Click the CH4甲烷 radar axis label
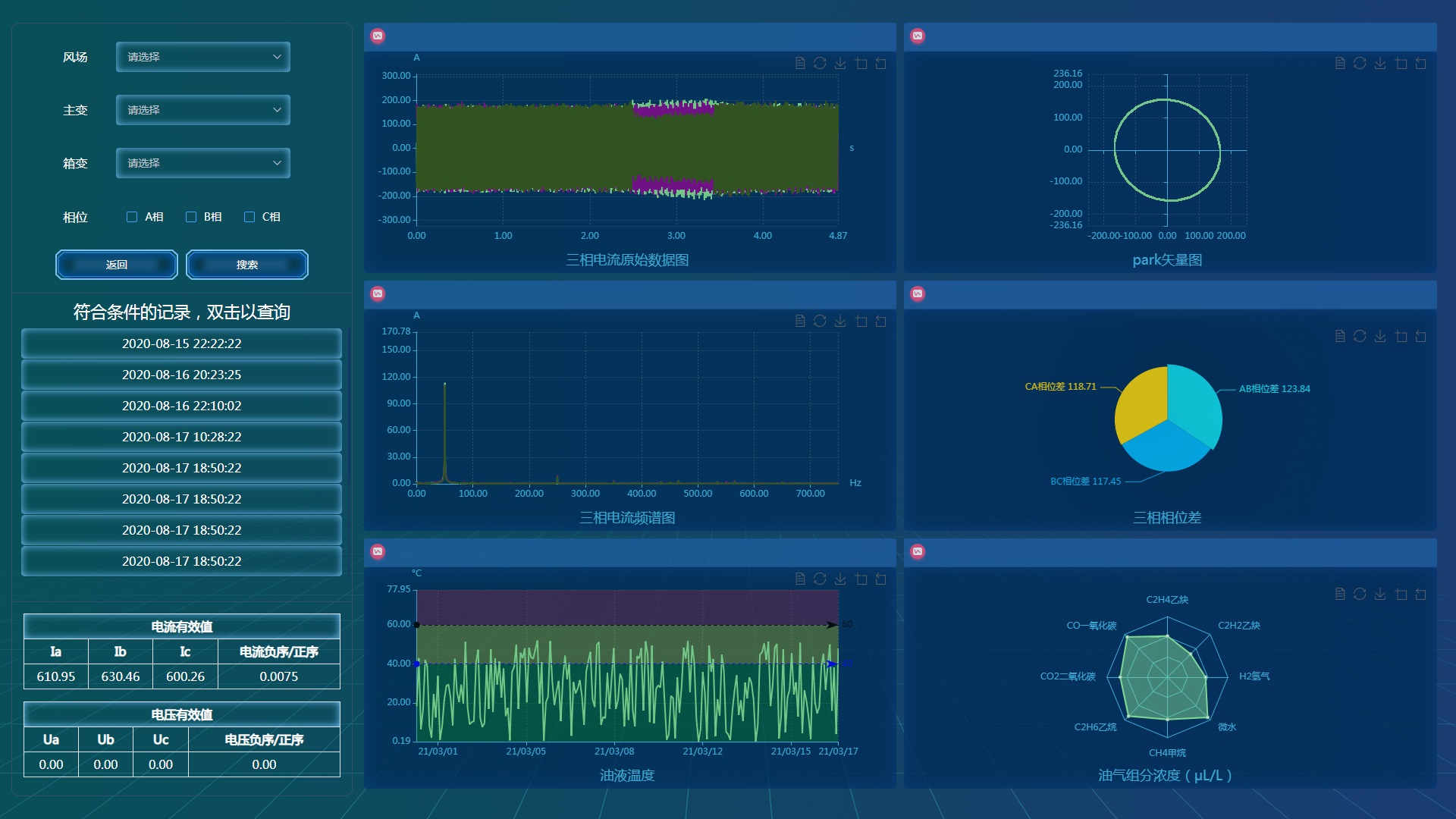This screenshot has height=819, width=1456. (x=1167, y=753)
